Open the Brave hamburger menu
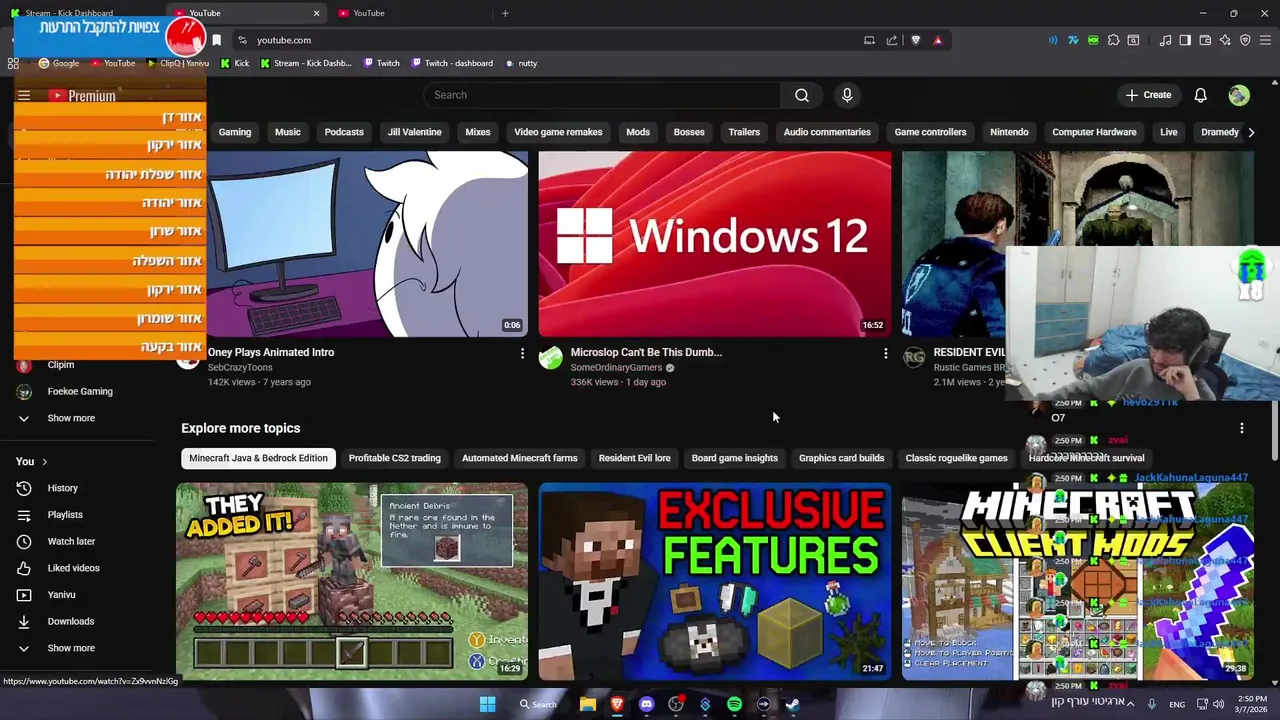Viewport: 1280px width, 720px height. [1266, 40]
